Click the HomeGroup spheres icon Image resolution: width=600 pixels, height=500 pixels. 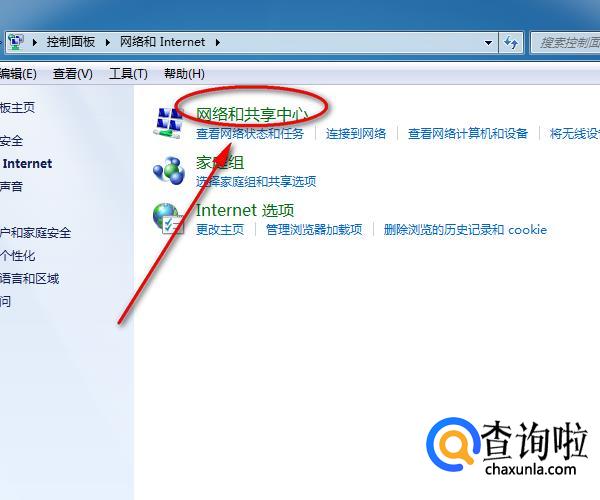point(169,170)
